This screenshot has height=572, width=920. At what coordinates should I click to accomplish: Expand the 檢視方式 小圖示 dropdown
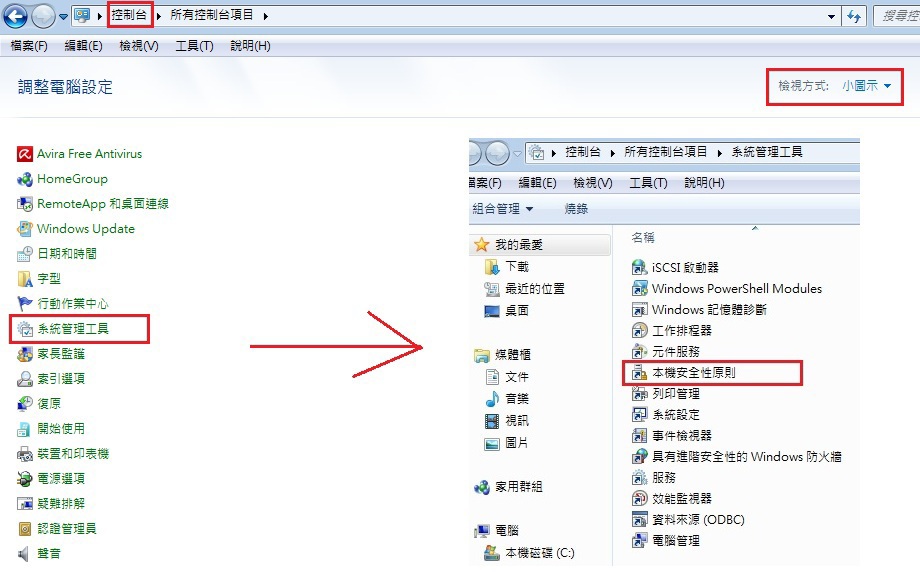(867, 86)
